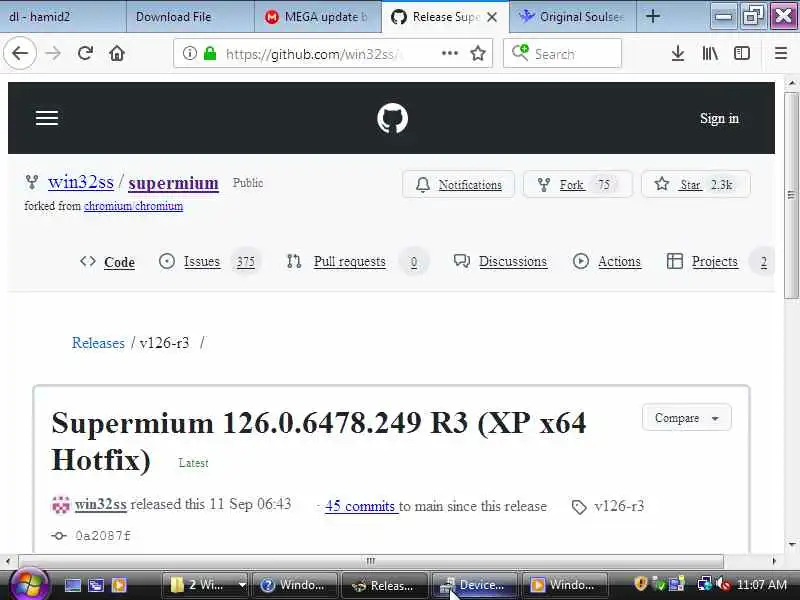Click the v126-r3 tag label
800x600 pixels.
tap(619, 506)
